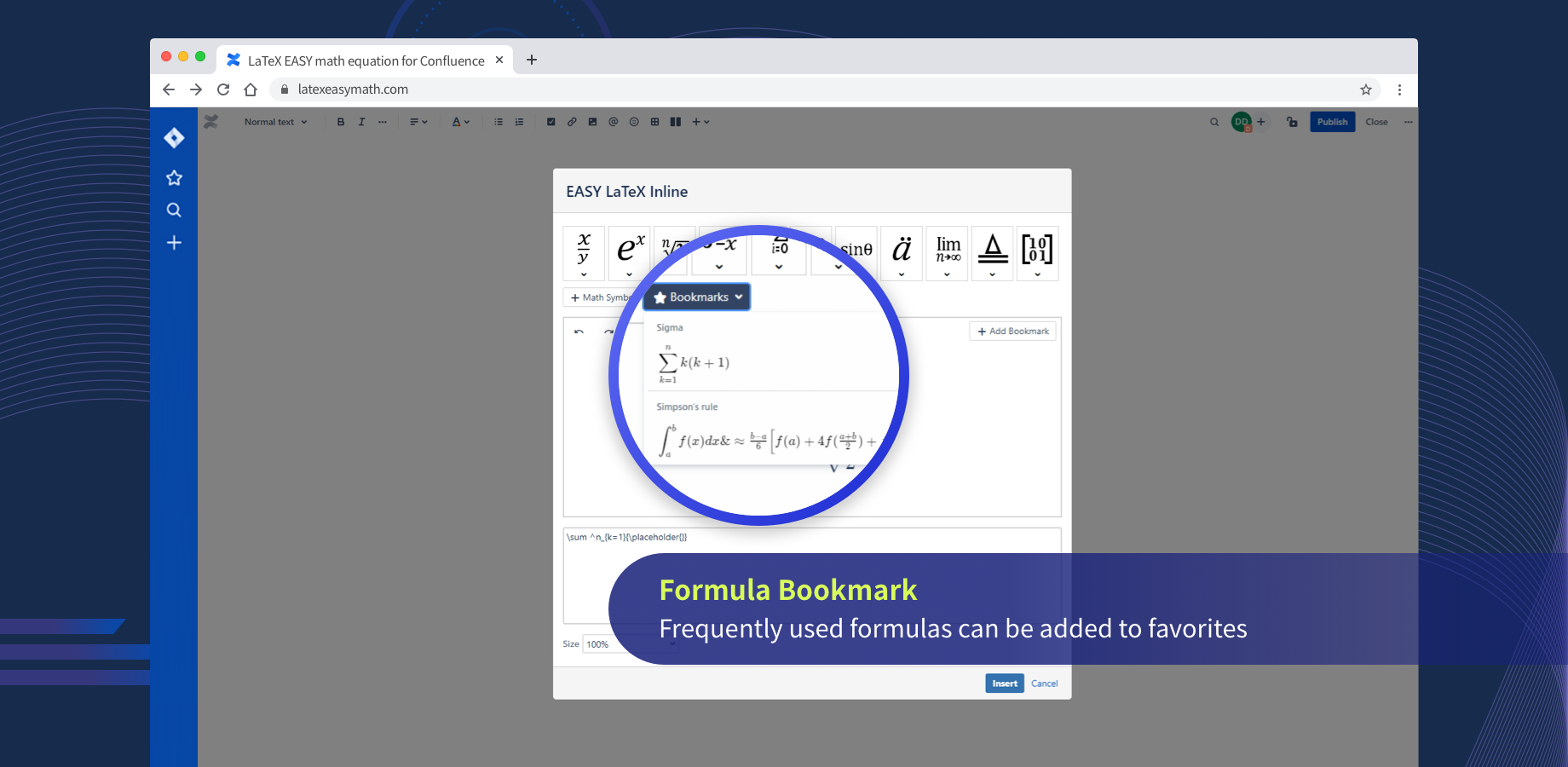Cancel the EASY LaTeX dialog
The image size is (1568, 767).
[1044, 683]
